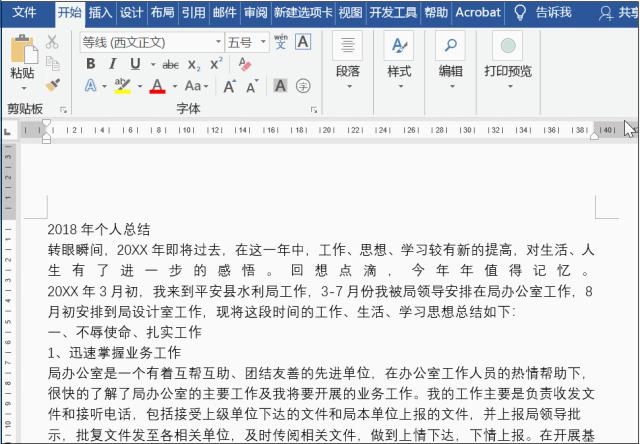
Task: Apply yellow text highlight color
Action: coord(122,86)
